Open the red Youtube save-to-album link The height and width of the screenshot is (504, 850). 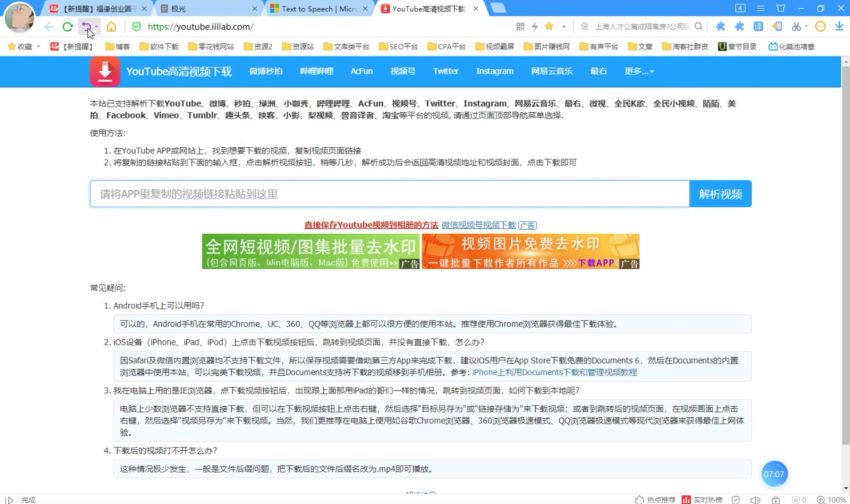pyautogui.click(x=371, y=225)
